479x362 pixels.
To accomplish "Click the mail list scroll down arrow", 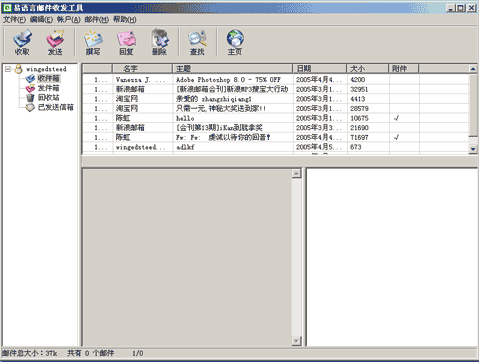I will coord(473,149).
